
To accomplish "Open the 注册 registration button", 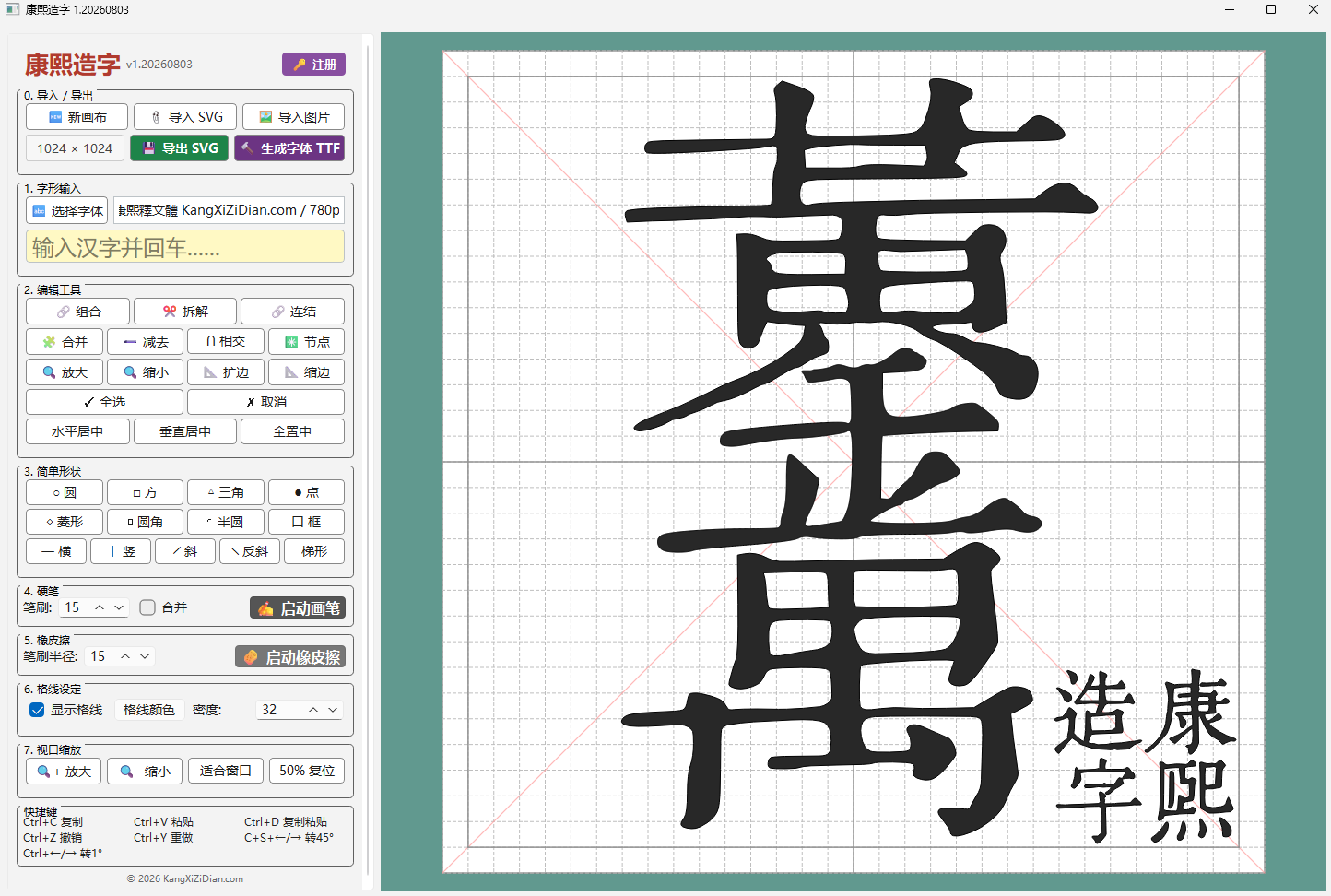I will click(x=314, y=65).
